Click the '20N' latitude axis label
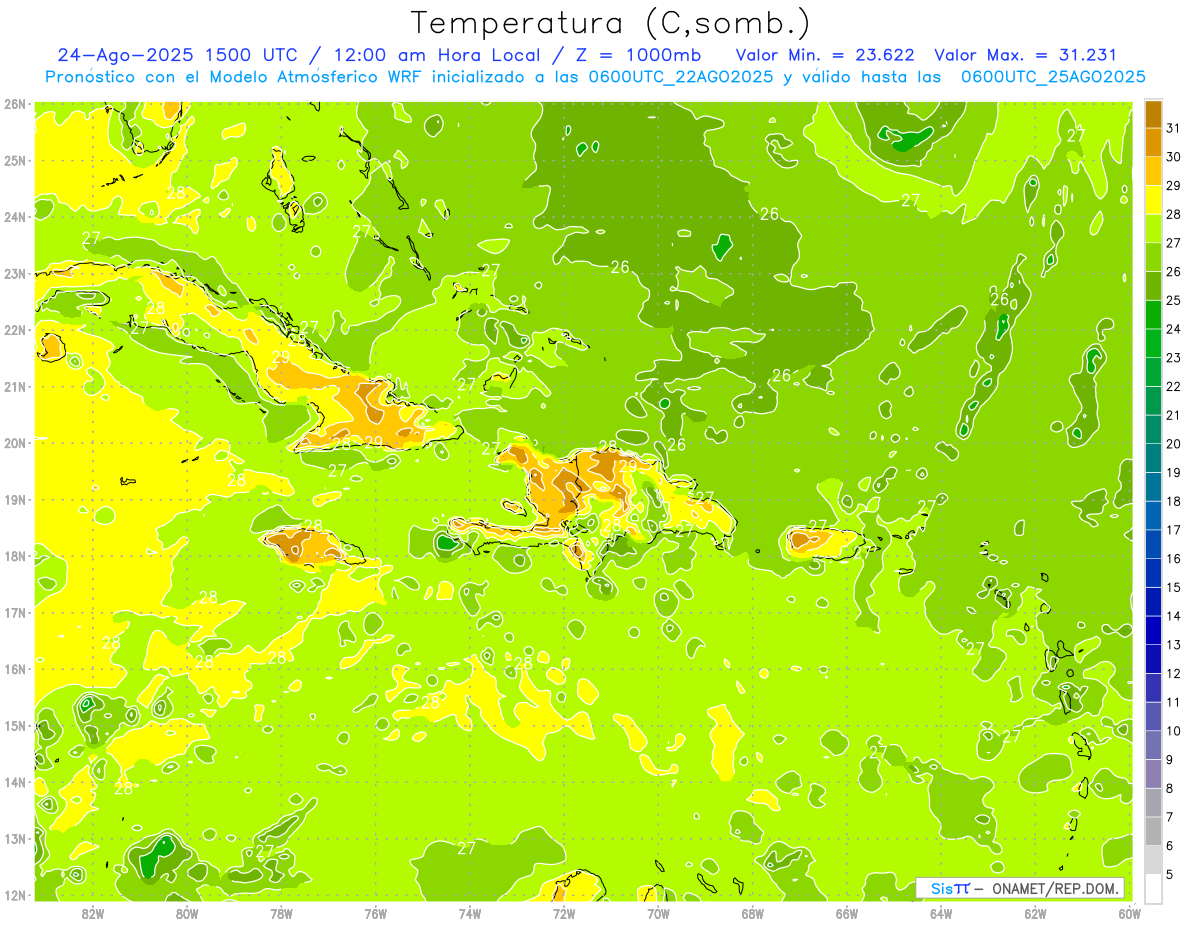 pos(14,443)
